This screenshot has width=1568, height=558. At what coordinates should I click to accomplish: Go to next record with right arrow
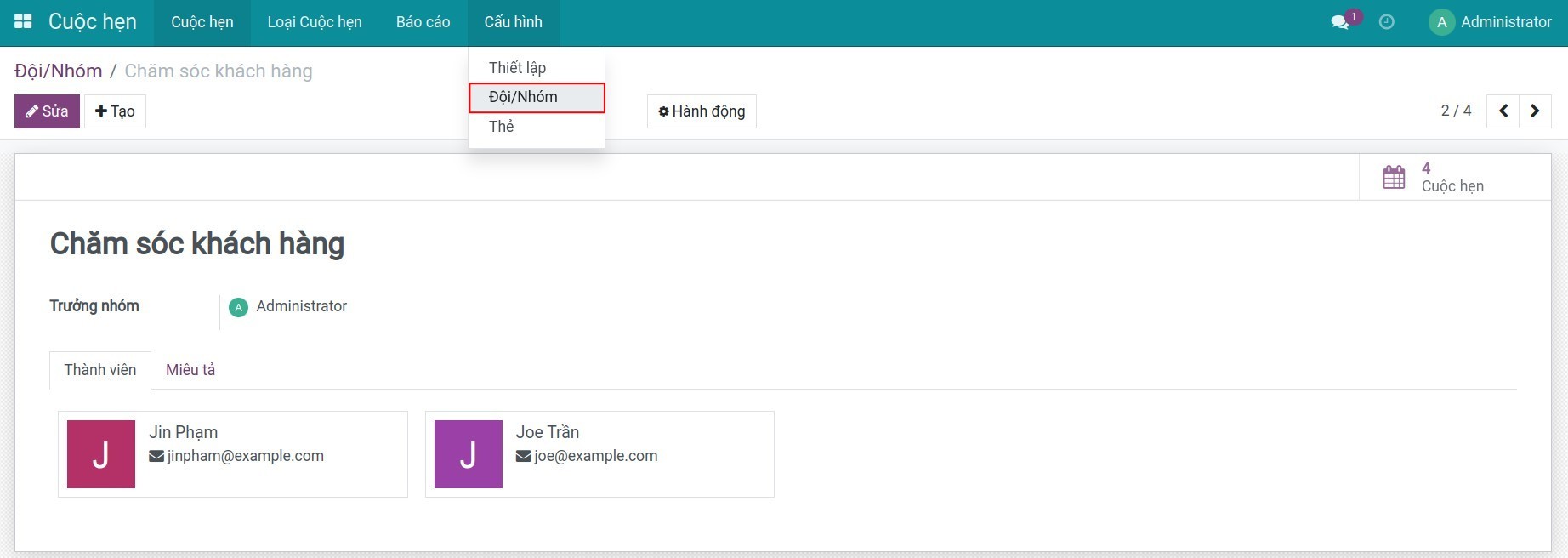pyautogui.click(x=1535, y=111)
